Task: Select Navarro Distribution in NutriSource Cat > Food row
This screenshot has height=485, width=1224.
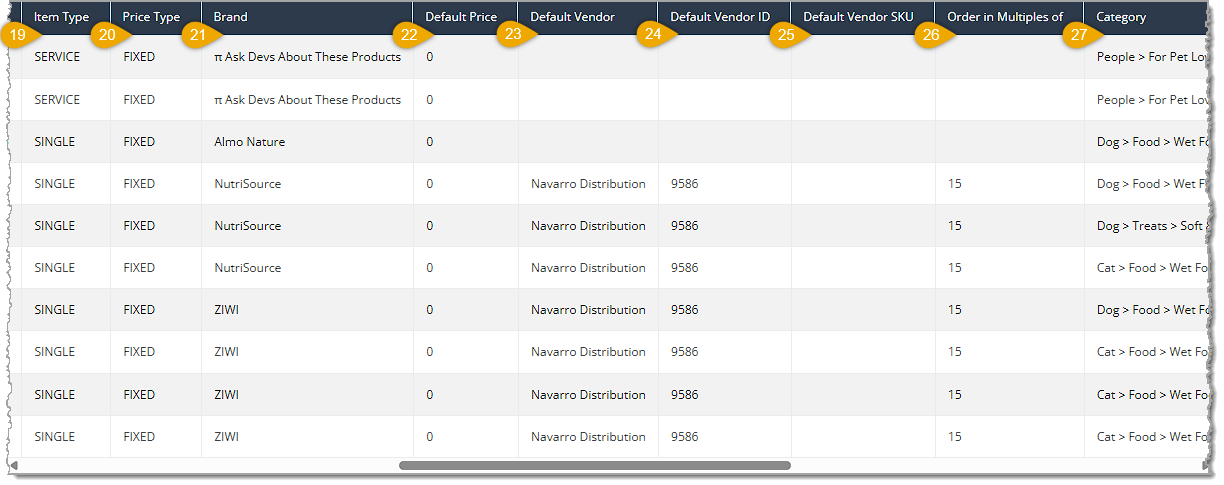Action: 588,268
